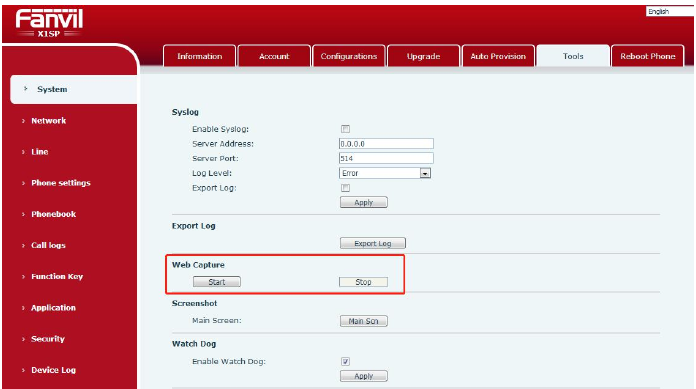Switch to the Account tab
The height and width of the screenshot is (389, 696).
pos(274,56)
